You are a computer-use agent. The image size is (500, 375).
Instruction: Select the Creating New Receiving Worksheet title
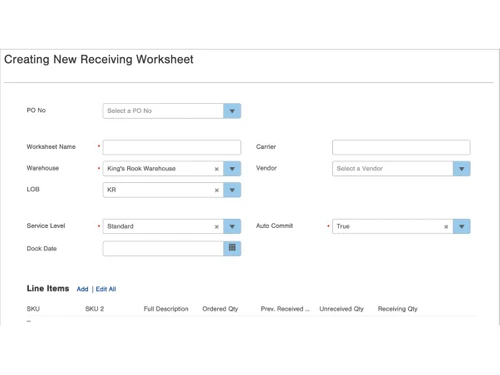click(99, 59)
